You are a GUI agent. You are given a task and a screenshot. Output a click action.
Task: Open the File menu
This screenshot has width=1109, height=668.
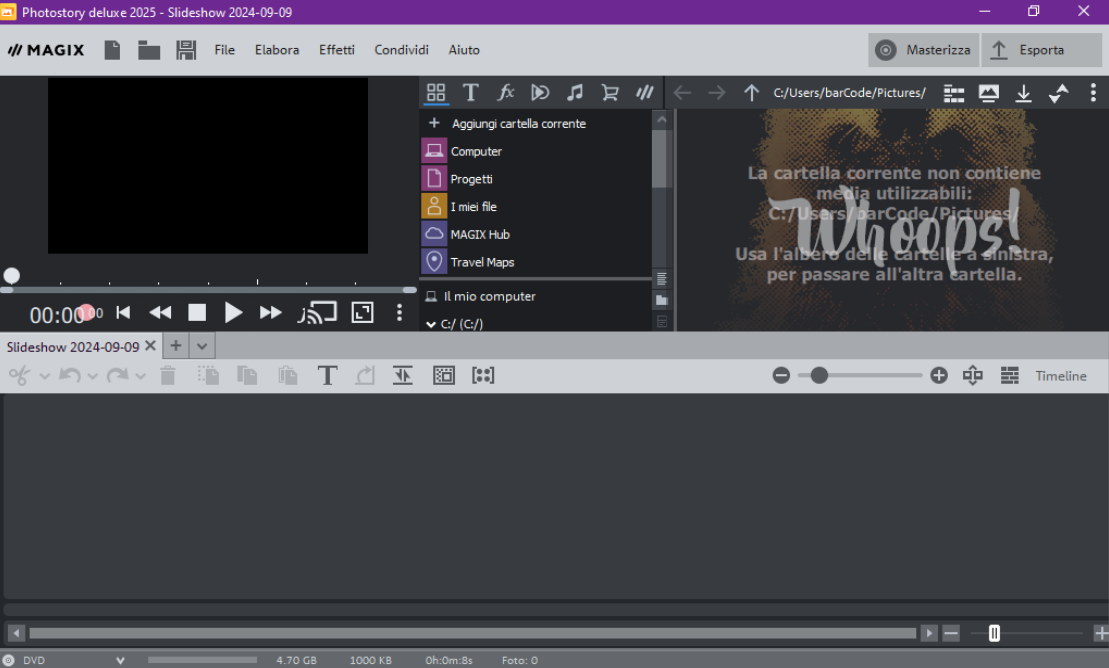(x=224, y=50)
